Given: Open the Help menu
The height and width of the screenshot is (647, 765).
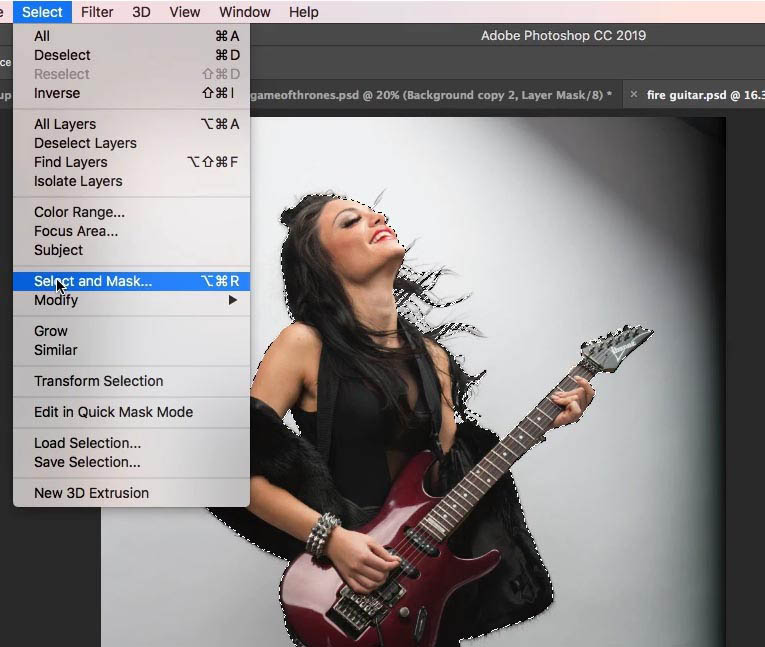Looking at the screenshot, I should [303, 12].
